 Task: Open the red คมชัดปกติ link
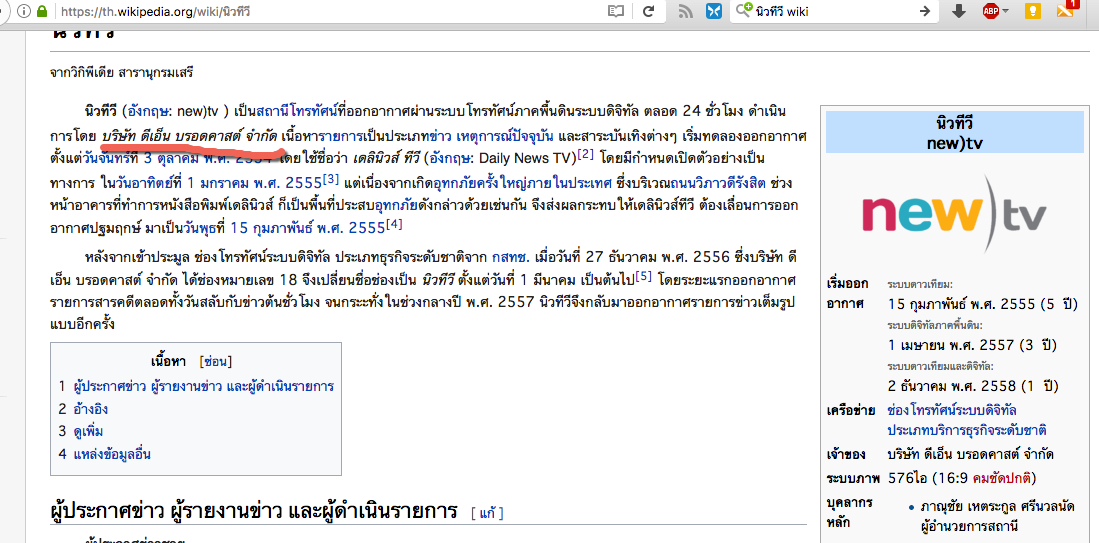pos(1002,478)
